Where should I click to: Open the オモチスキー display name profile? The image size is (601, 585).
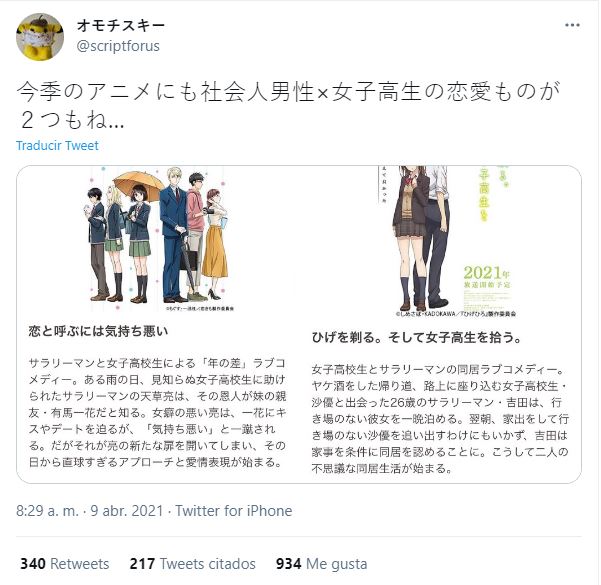pos(120,26)
